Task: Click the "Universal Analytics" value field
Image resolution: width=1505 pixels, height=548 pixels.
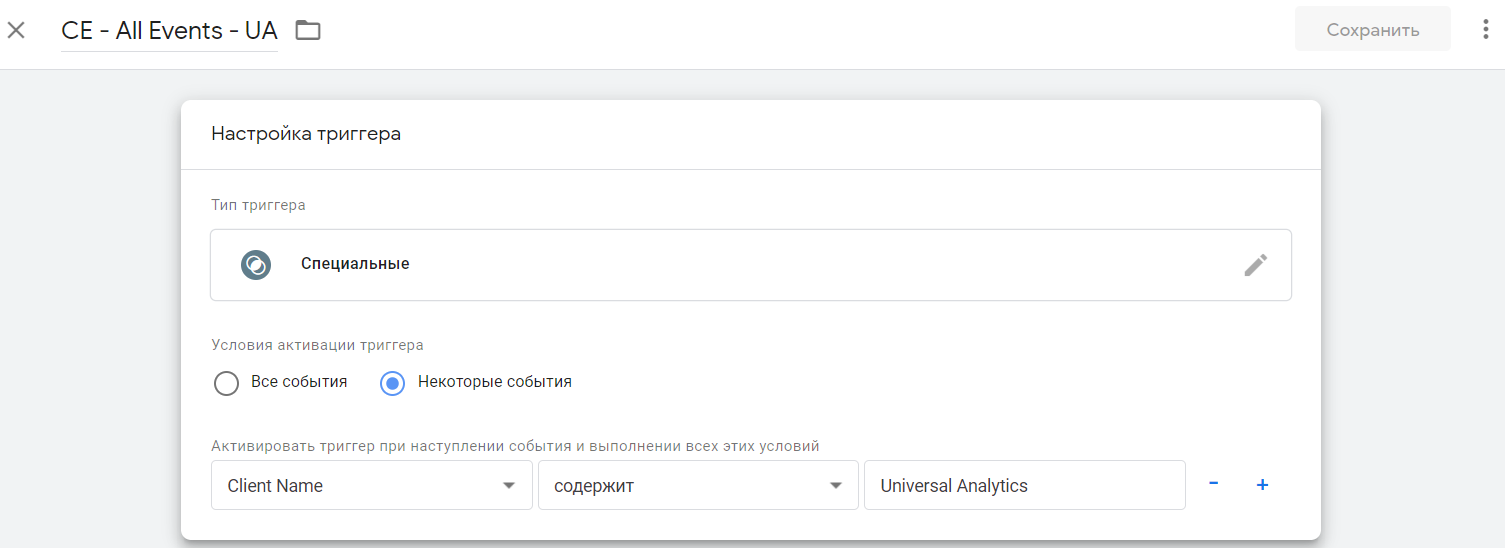Action: 1024,486
